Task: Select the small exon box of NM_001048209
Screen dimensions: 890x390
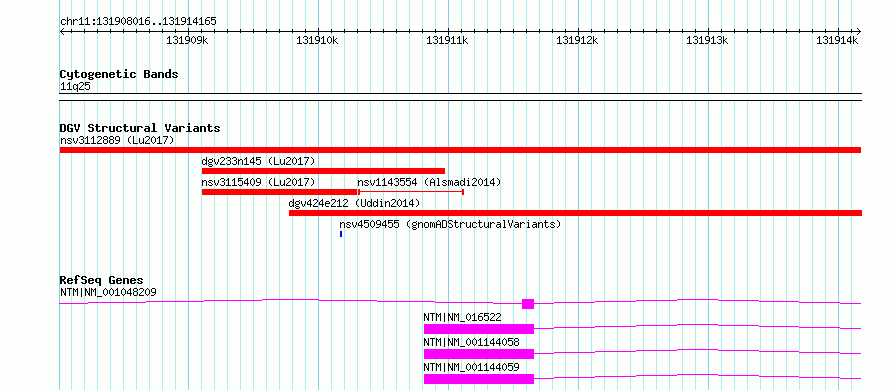Action: point(528,304)
